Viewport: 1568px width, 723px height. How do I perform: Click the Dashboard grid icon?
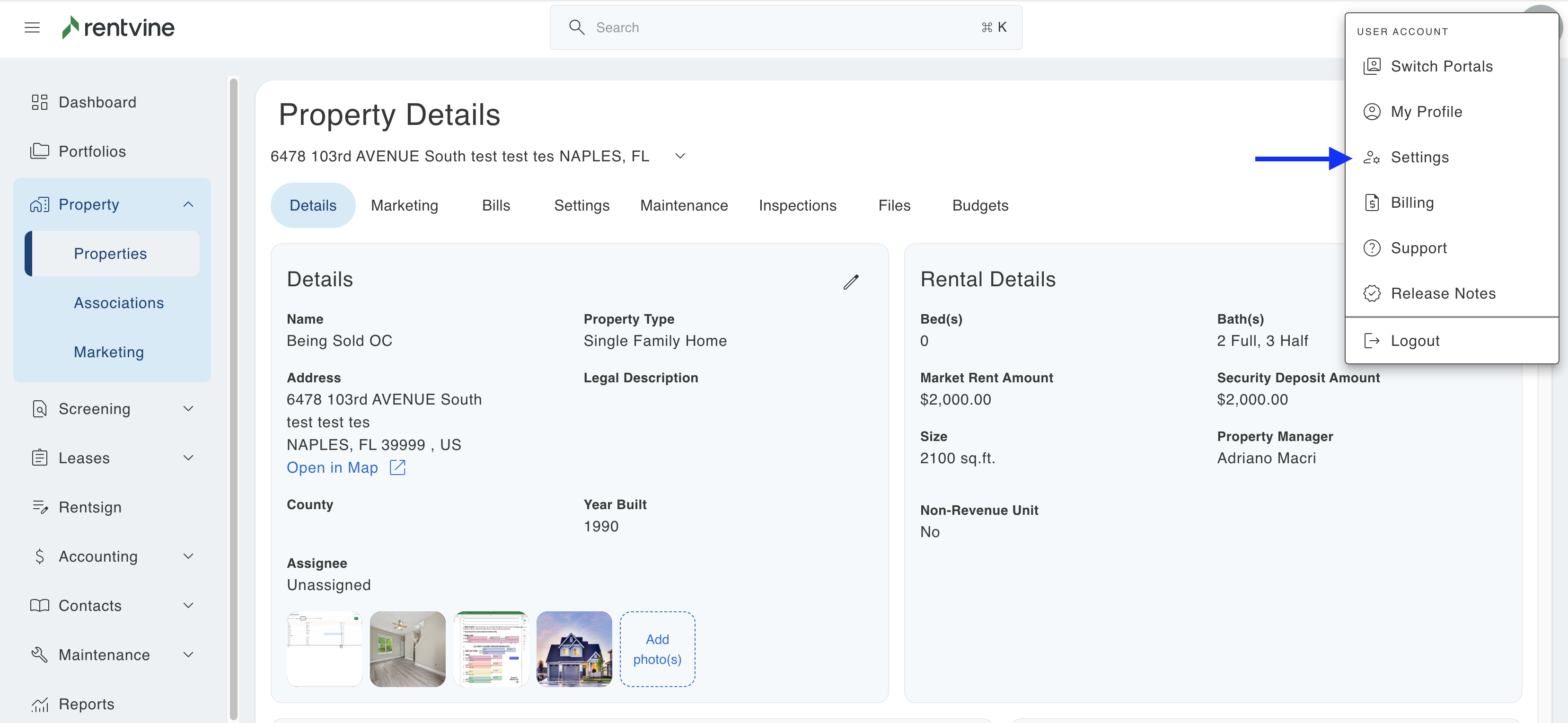click(40, 102)
